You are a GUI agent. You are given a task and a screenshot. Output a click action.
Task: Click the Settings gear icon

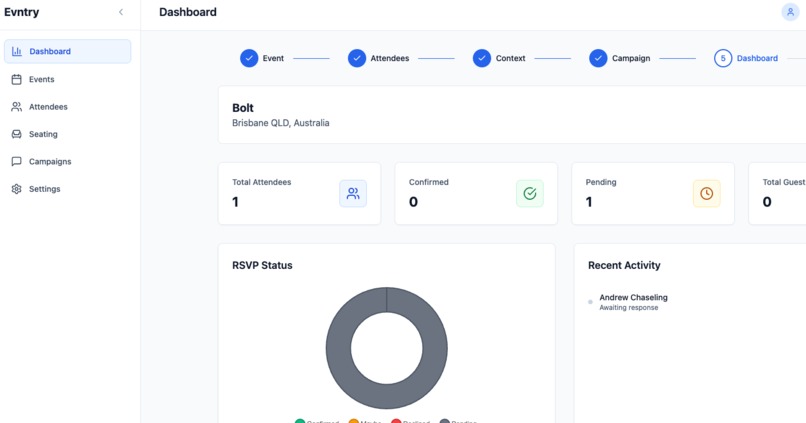click(x=16, y=189)
